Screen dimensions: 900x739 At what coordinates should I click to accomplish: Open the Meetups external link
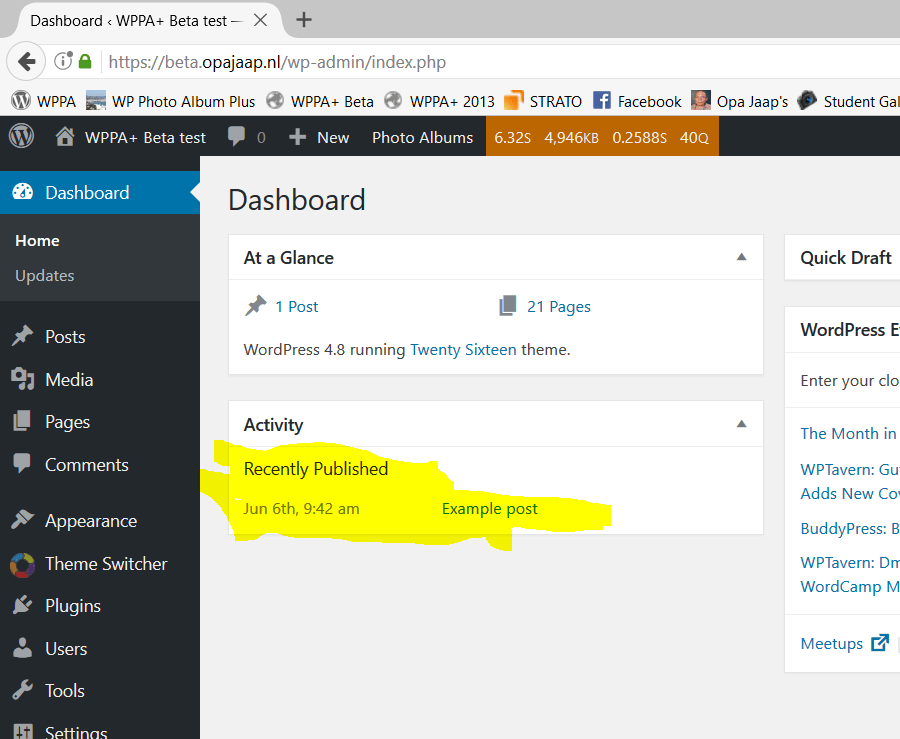tap(844, 643)
